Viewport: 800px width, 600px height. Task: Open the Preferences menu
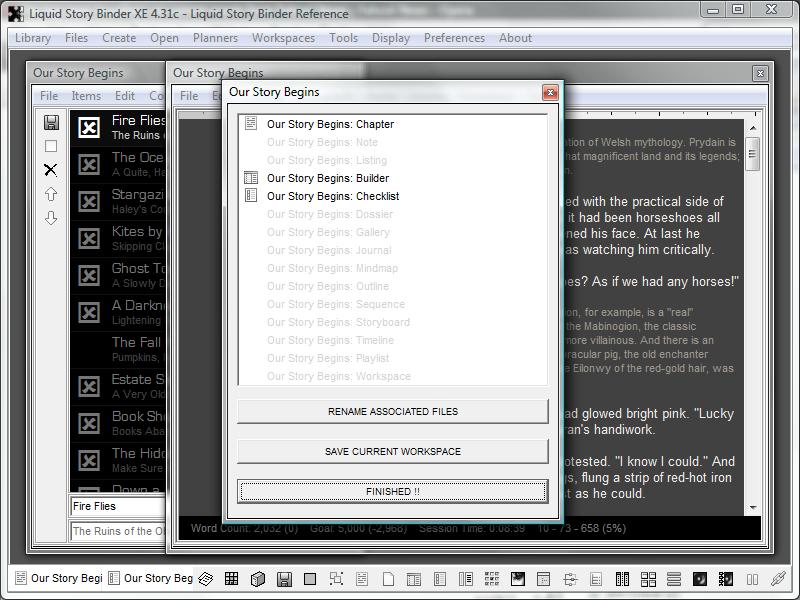click(454, 38)
